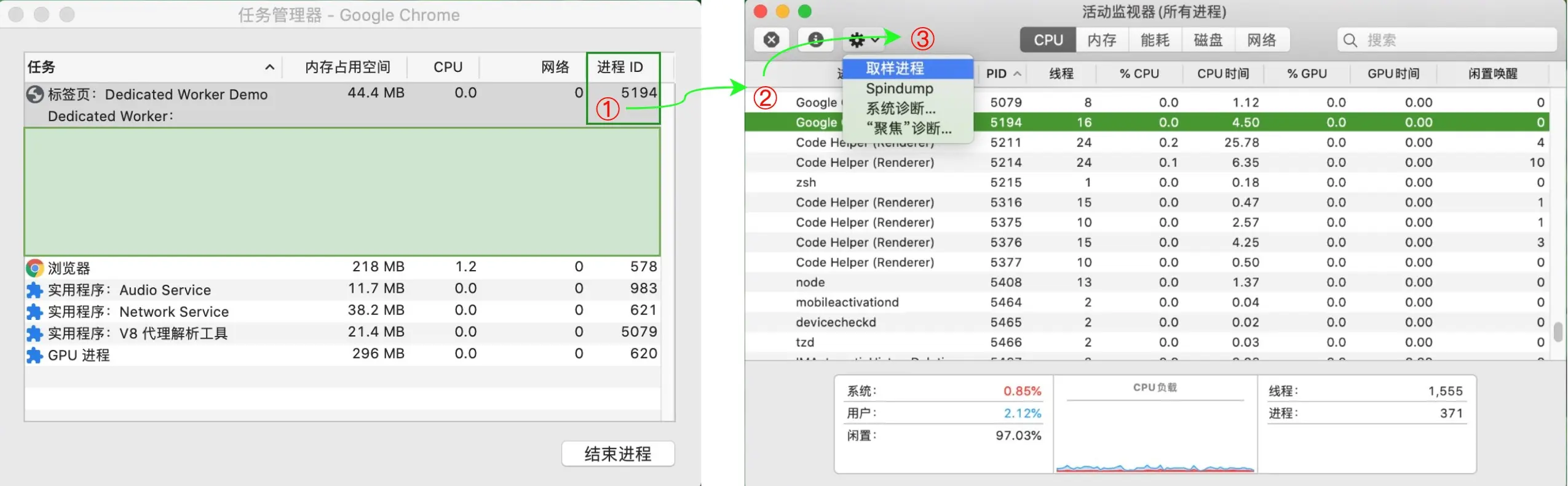Sort by GPU 时间 column header

coord(1393,74)
